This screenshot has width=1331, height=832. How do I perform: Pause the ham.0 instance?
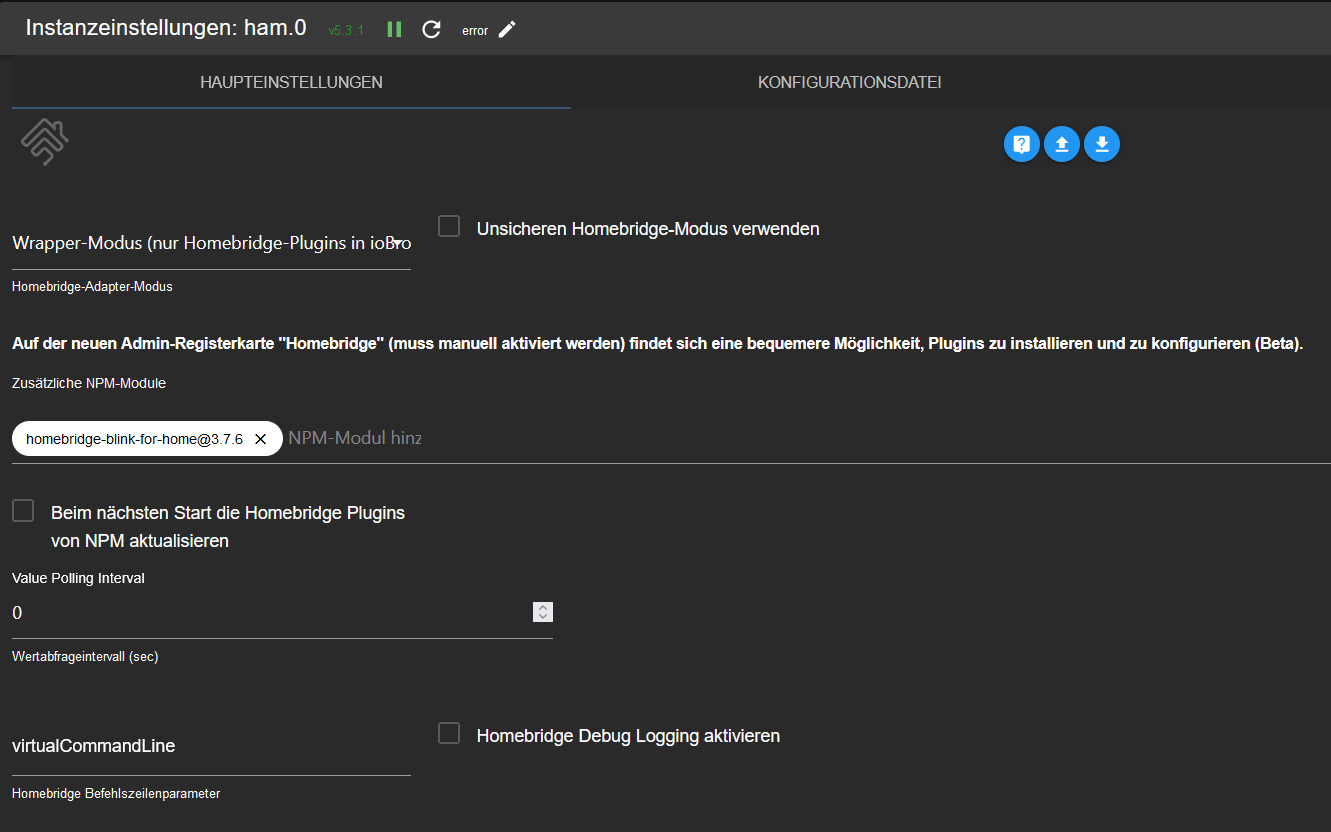pos(394,29)
